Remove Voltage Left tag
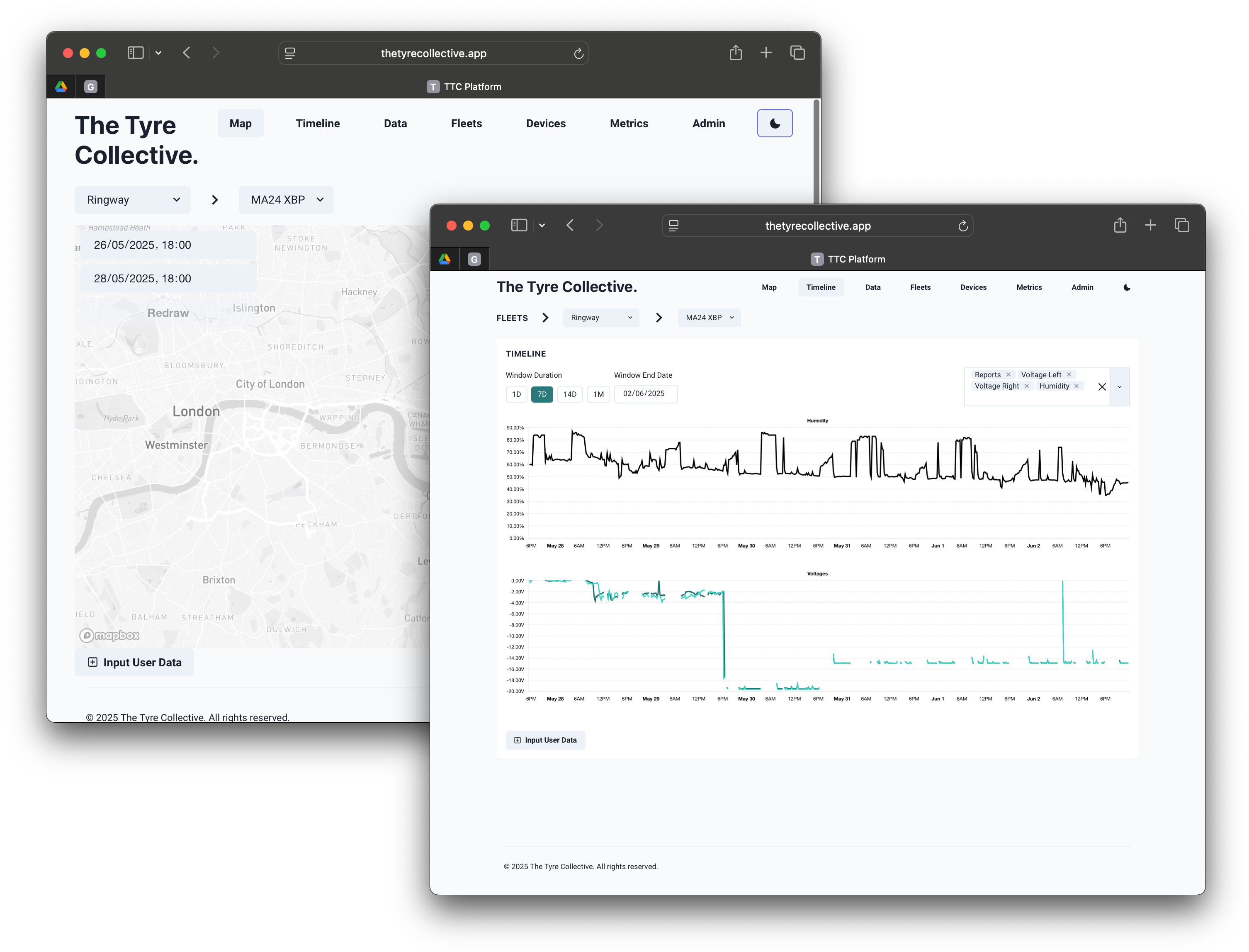The height and width of the screenshot is (952, 1249). 1069,374
